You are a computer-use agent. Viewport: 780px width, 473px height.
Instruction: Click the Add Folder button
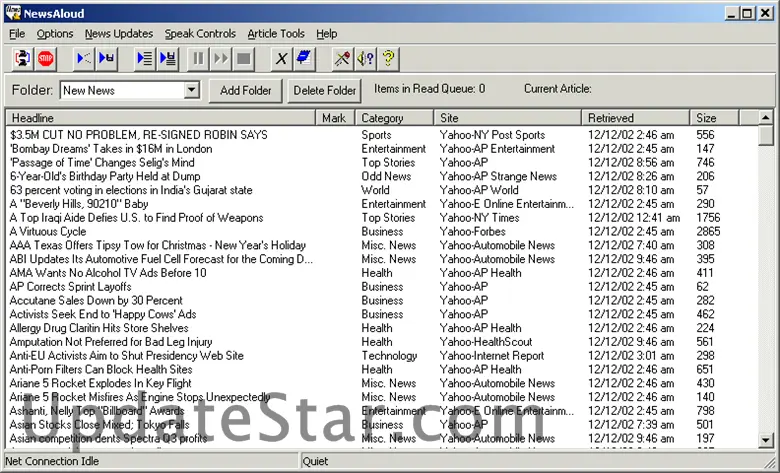tap(246, 91)
